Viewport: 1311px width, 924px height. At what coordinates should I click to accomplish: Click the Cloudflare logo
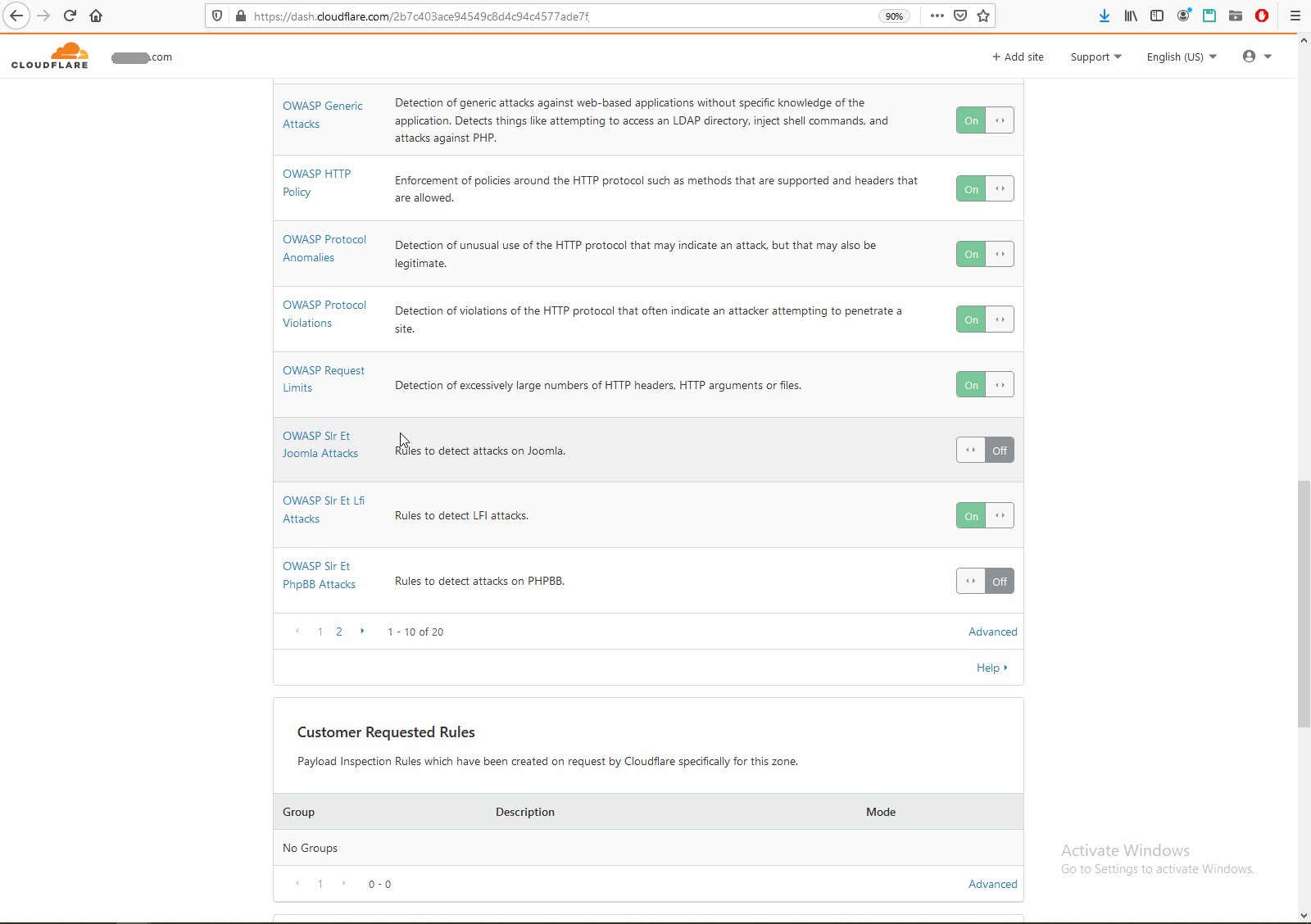(50, 56)
